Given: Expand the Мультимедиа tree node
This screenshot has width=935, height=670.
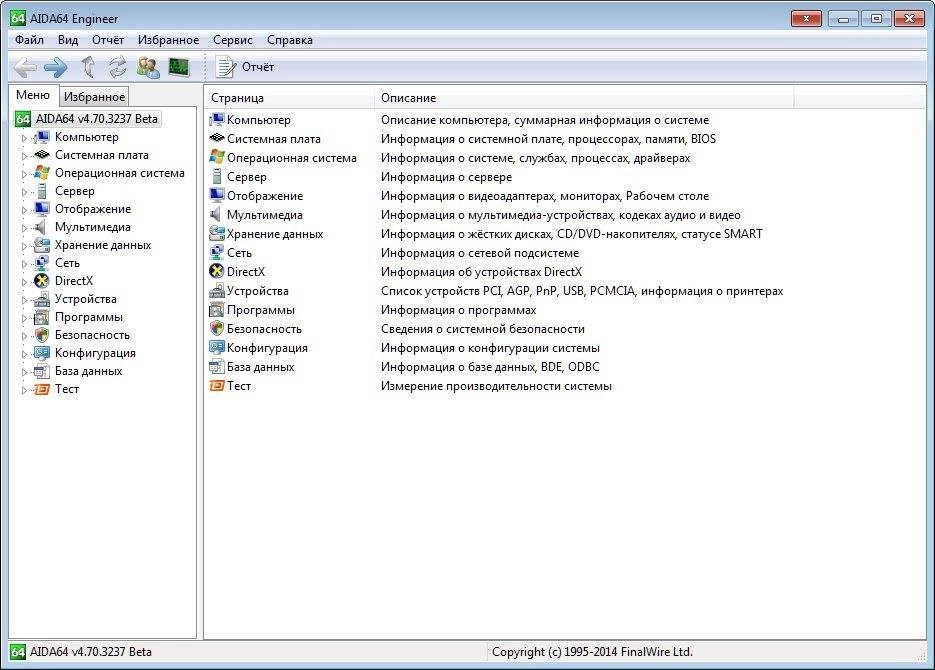Looking at the screenshot, I should 24,228.
